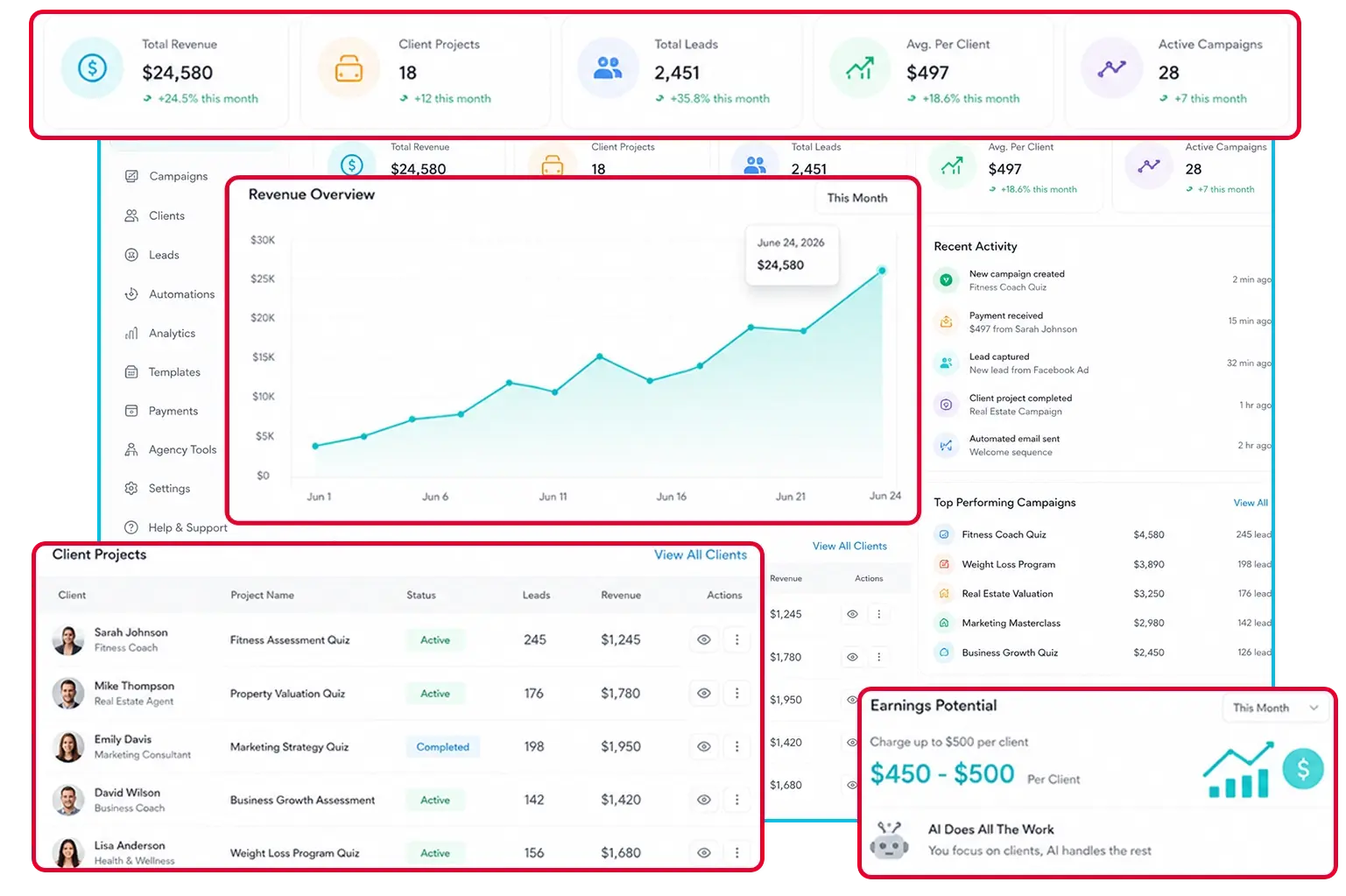
Task: Click the View All Clients link
Action: point(701,554)
